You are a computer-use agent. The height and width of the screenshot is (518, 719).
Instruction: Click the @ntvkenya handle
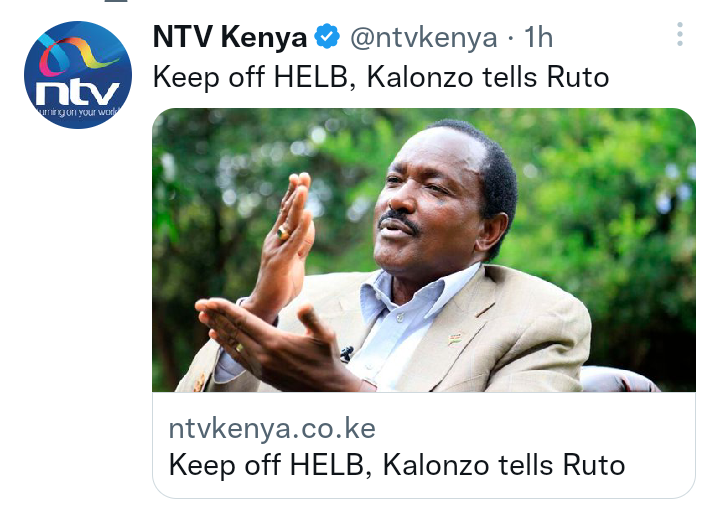(424, 37)
